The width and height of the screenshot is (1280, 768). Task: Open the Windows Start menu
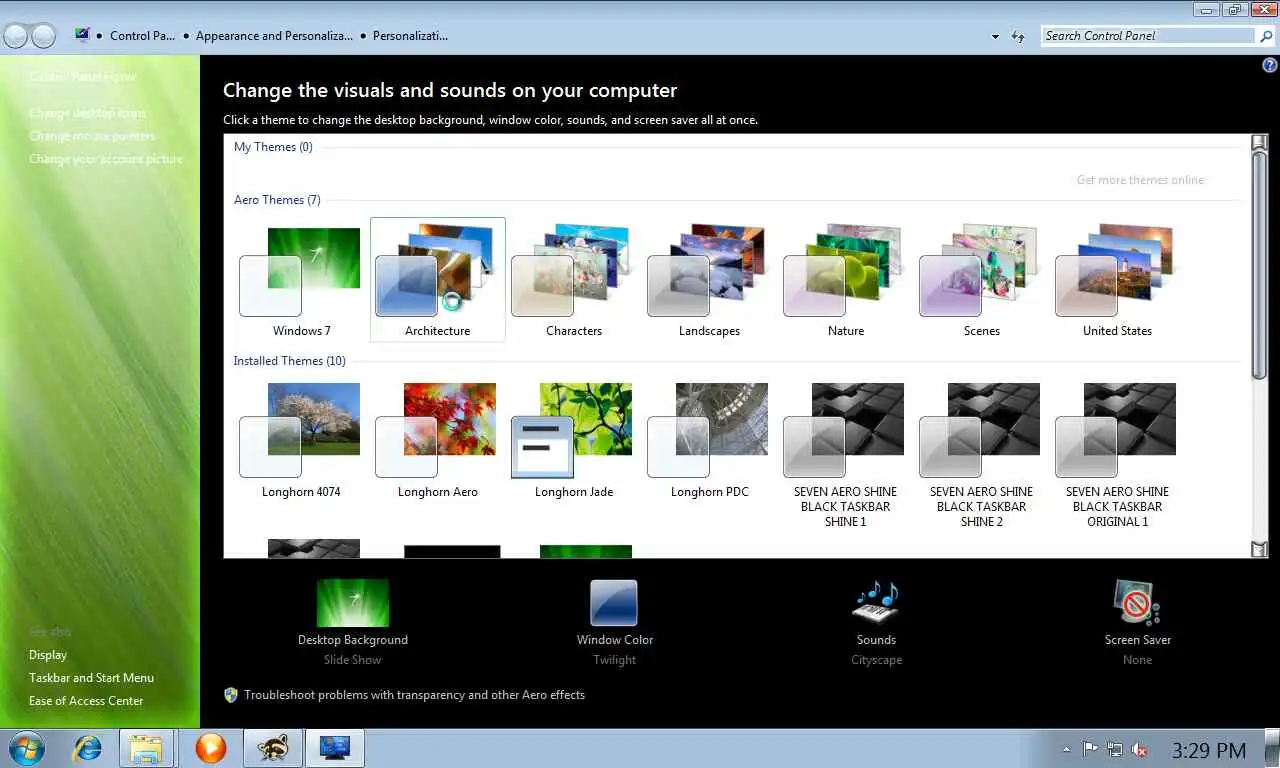coord(27,748)
